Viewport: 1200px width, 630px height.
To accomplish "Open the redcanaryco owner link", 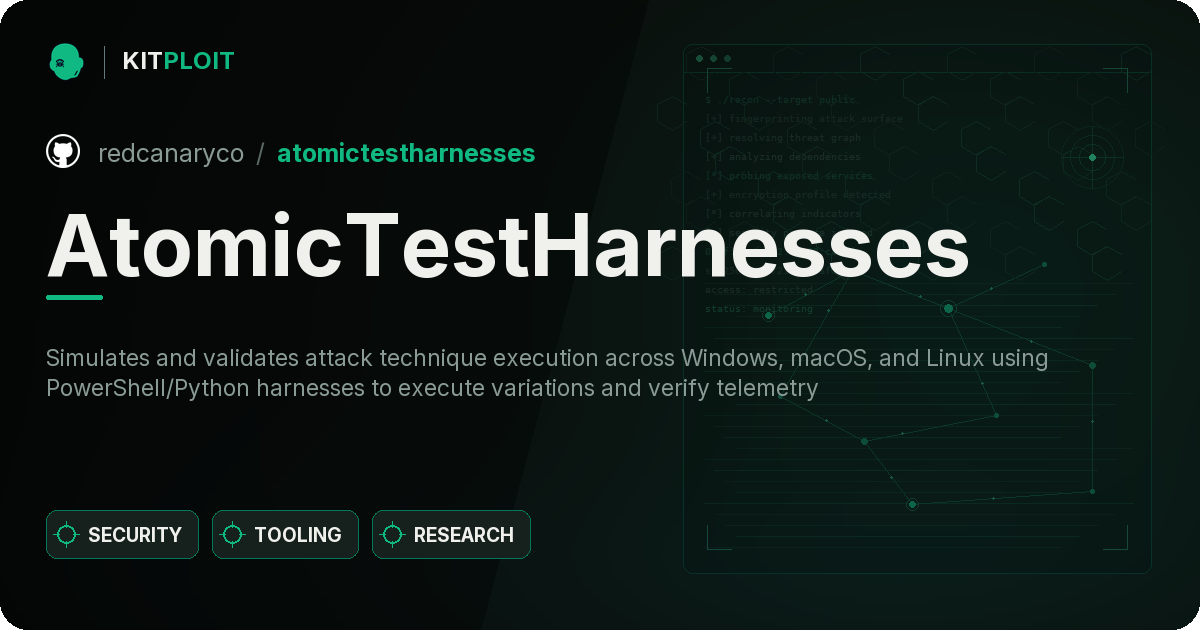I will [x=171, y=153].
